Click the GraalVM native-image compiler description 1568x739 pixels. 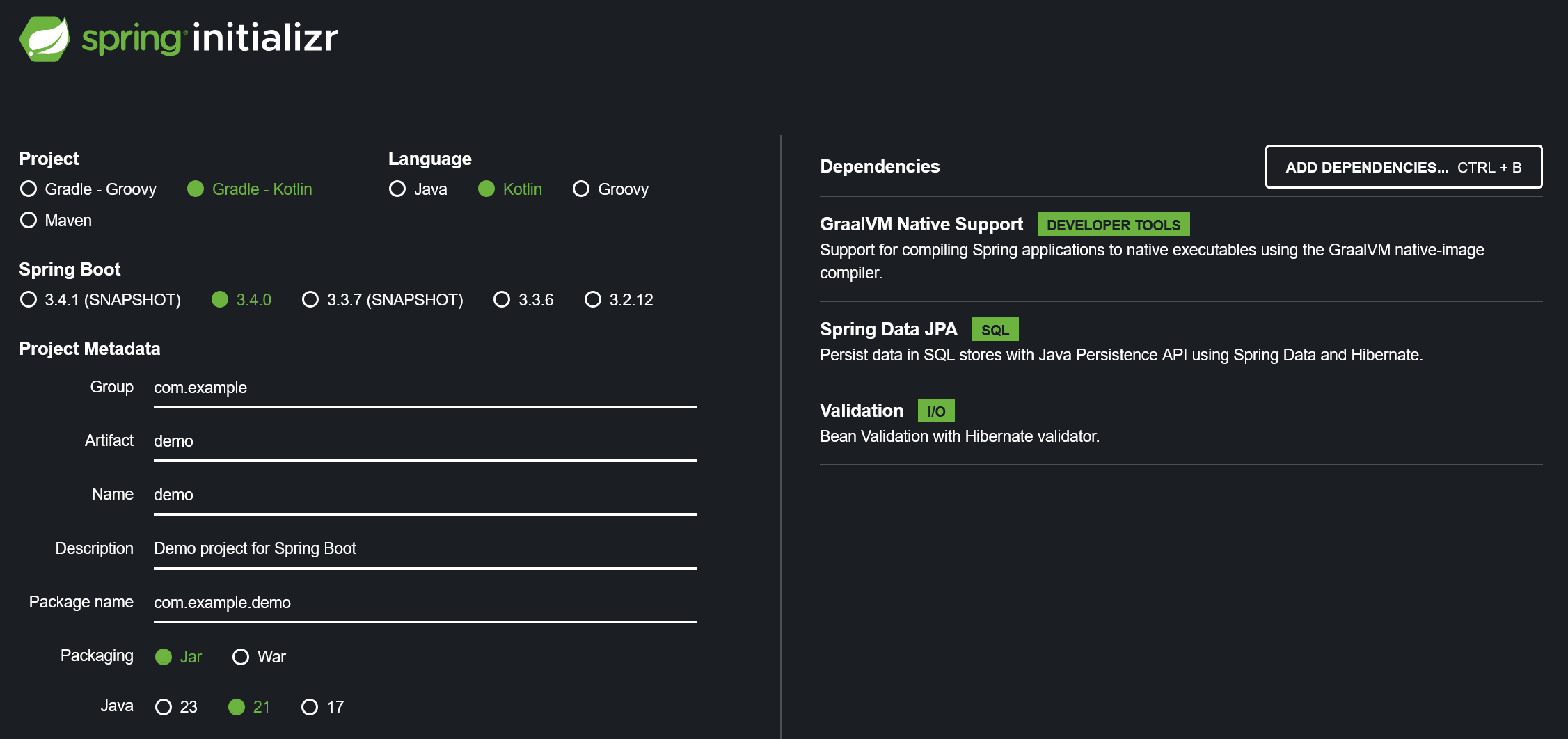(x=1152, y=261)
